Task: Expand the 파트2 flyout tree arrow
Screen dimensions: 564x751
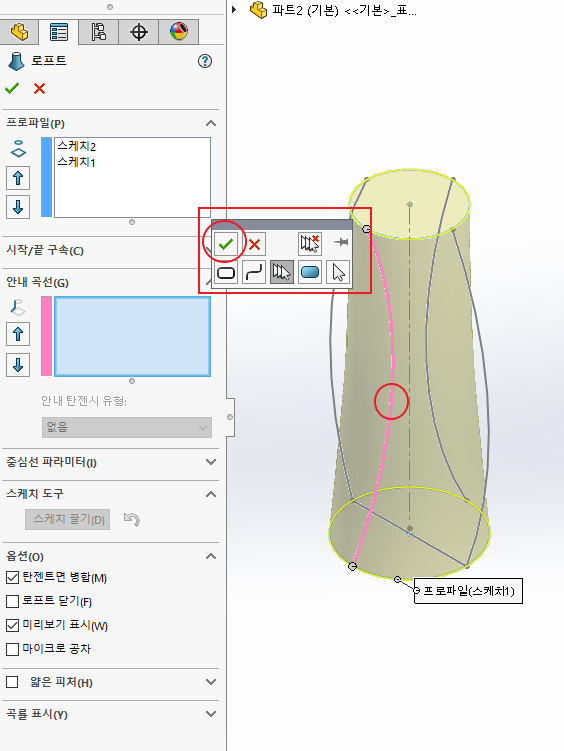Action: click(x=234, y=9)
